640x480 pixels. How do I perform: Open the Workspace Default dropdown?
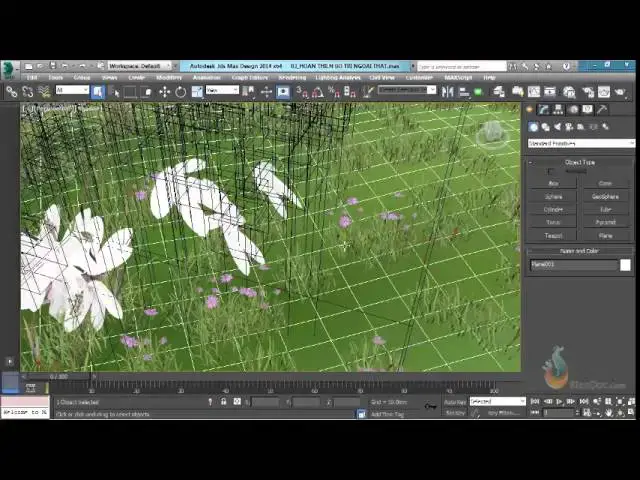point(140,66)
